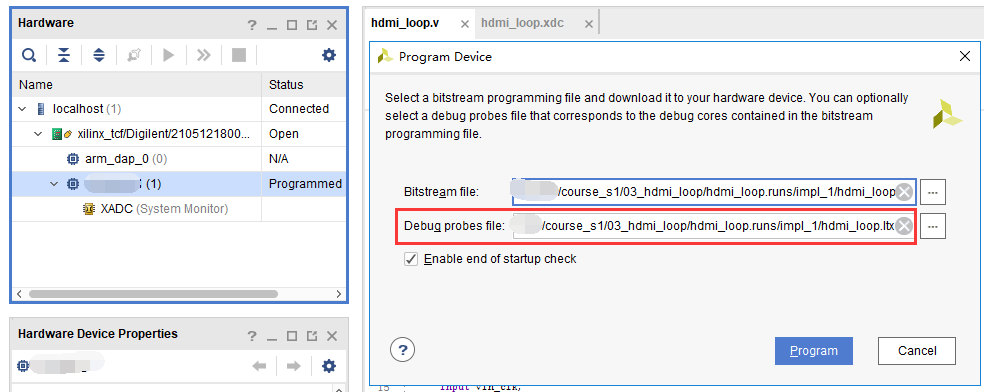Run trigger via the play icon
This screenshot has width=984, height=392.
pyautogui.click(x=168, y=56)
